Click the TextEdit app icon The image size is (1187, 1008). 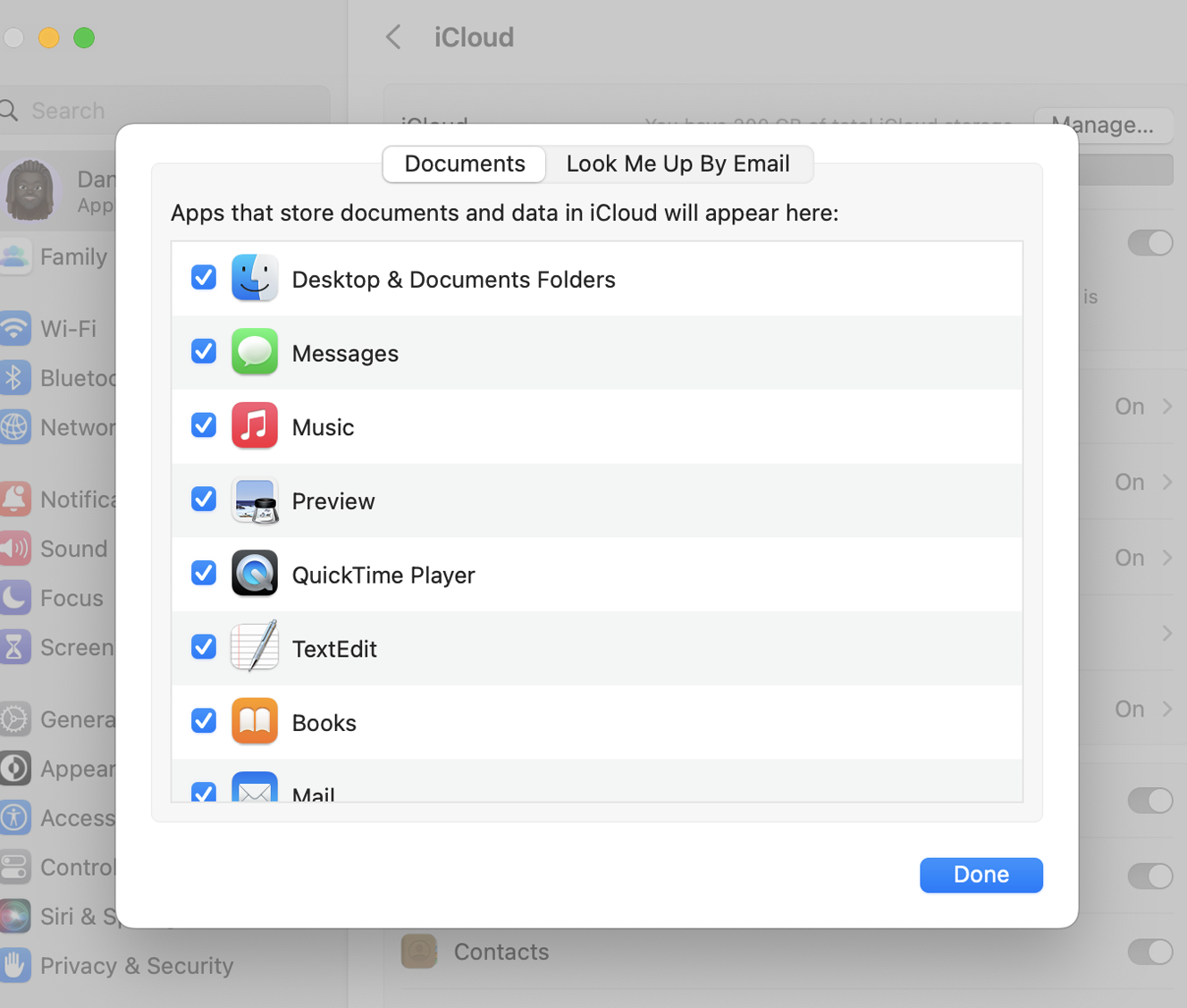[x=255, y=647]
